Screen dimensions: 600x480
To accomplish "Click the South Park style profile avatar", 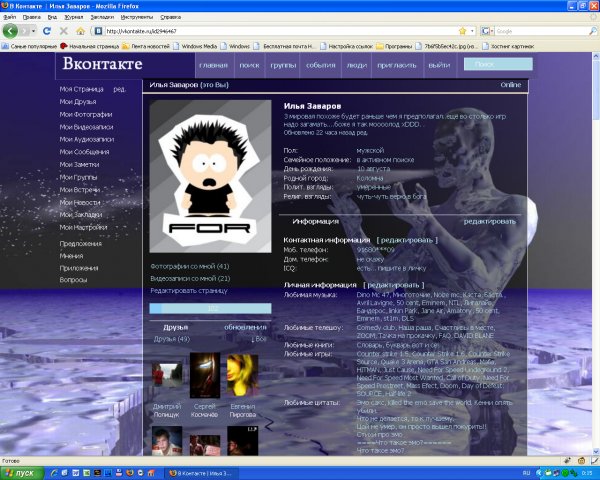I will [210, 176].
